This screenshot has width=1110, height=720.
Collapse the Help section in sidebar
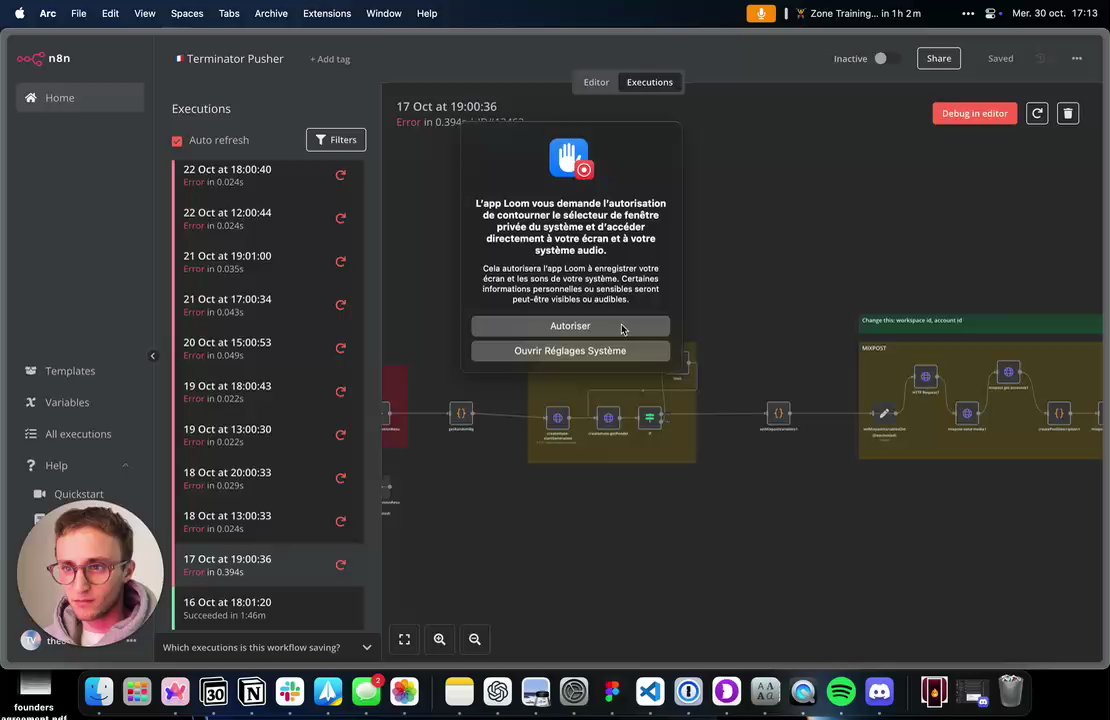125,465
